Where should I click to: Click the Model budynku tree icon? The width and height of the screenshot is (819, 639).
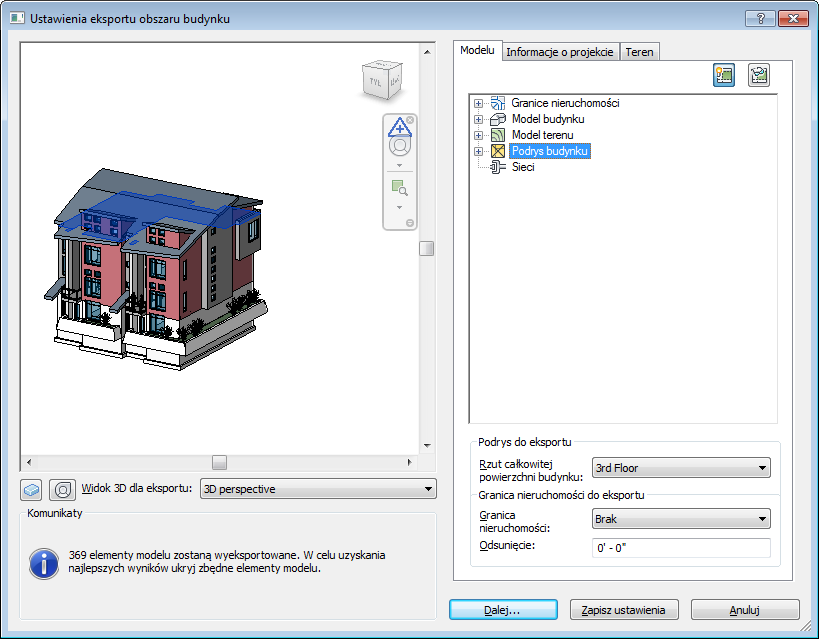[498, 119]
